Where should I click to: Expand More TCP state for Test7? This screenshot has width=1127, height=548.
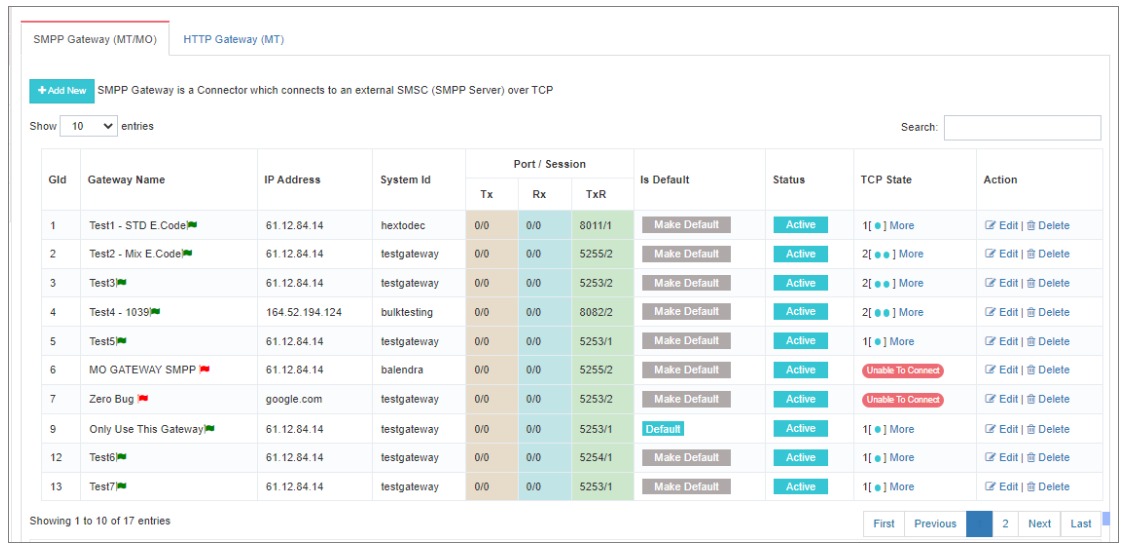point(902,487)
